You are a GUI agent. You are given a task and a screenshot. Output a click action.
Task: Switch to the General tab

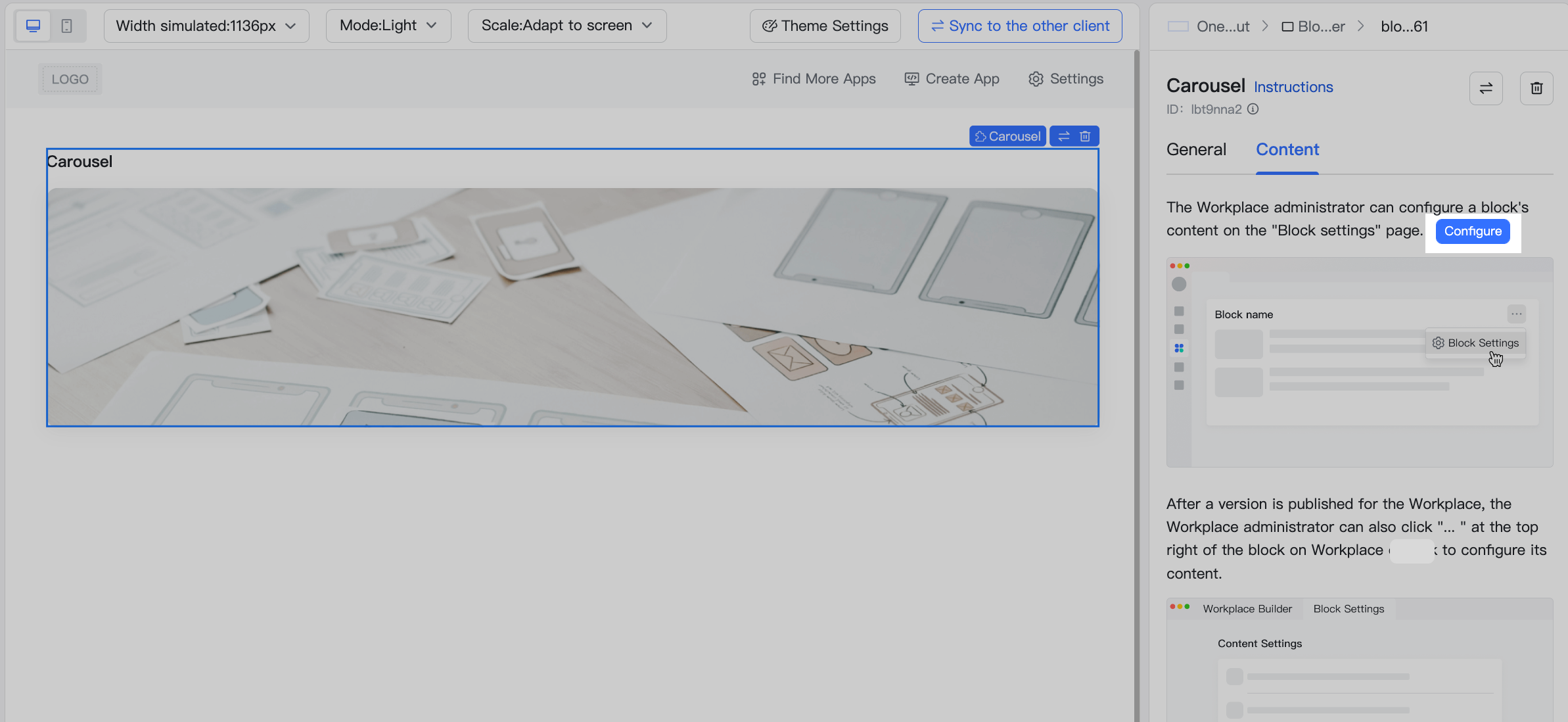pyautogui.click(x=1196, y=150)
